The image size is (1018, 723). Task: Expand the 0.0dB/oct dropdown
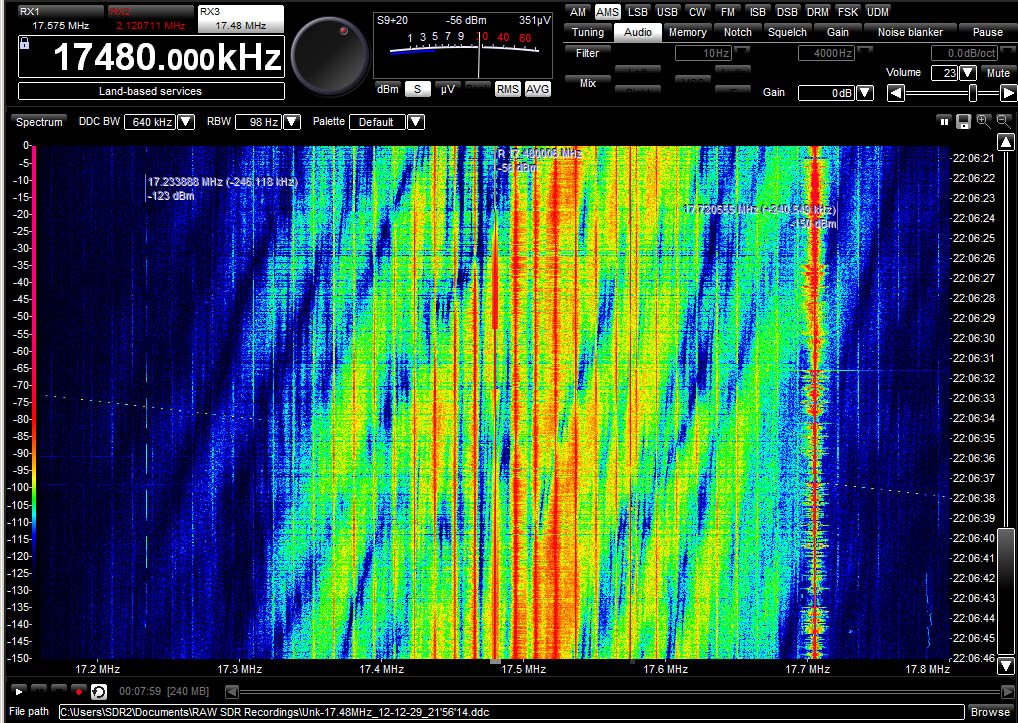point(1006,51)
